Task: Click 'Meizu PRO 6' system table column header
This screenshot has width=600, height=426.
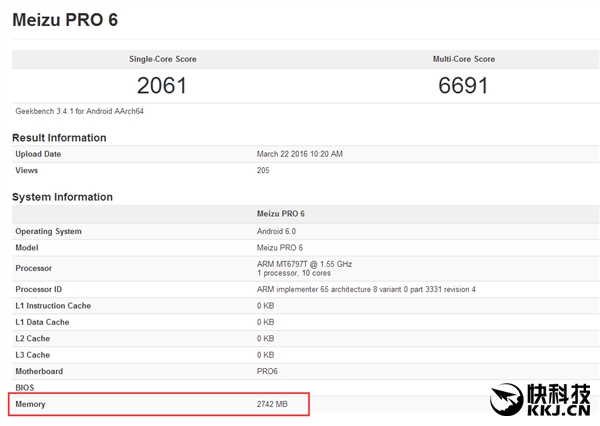Action: (x=280, y=214)
